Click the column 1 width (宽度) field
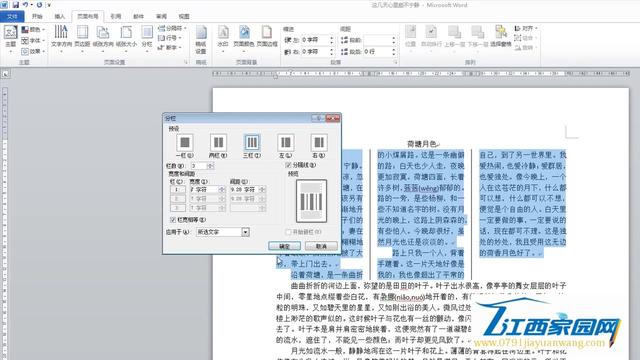Image resolution: width=640 pixels, height=360 pixels. (x=204, y=190)
